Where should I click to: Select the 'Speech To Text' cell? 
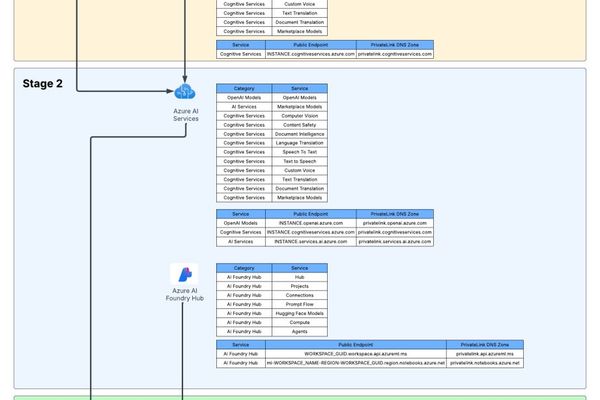tap(300, 152)
